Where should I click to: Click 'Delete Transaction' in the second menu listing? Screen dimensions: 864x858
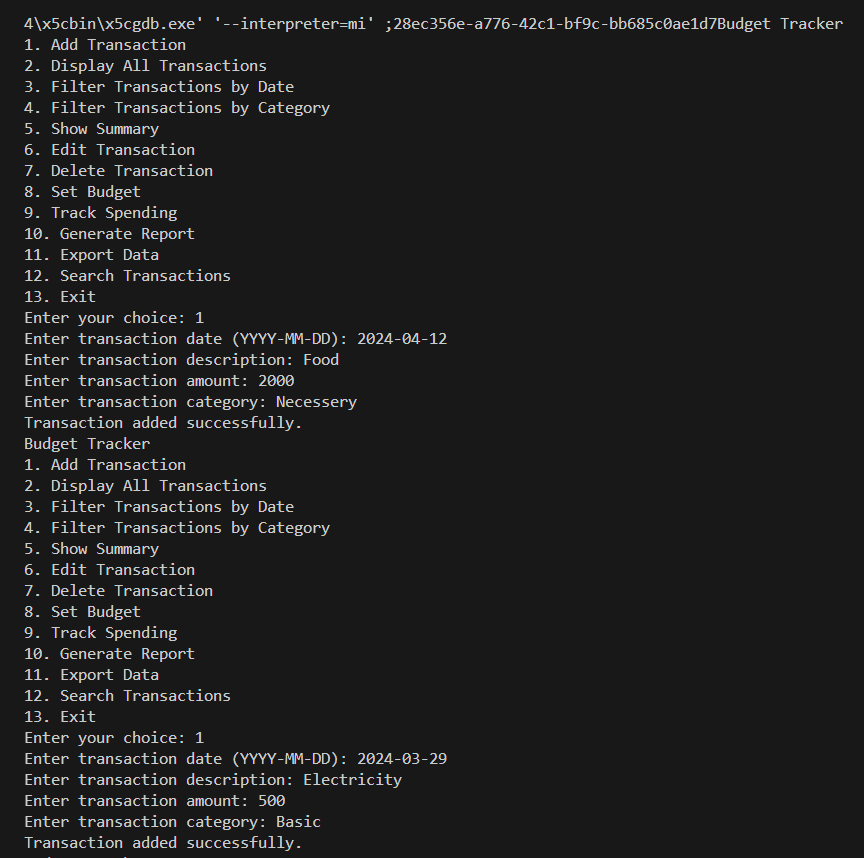click(x=132, y=591)
